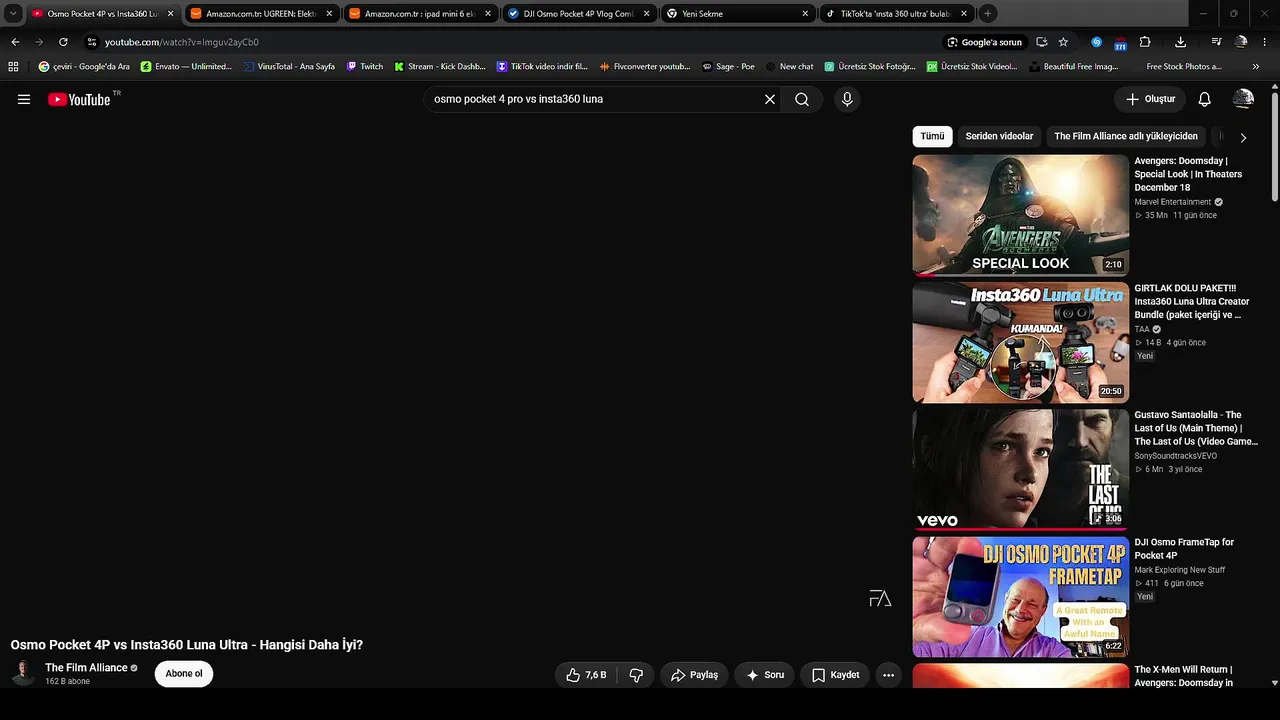The height and width of the screenshot is (720, 1280).
Task: Close the Osmo Pocket 4P vs Insta360 tab
Action: coord(171,14)
